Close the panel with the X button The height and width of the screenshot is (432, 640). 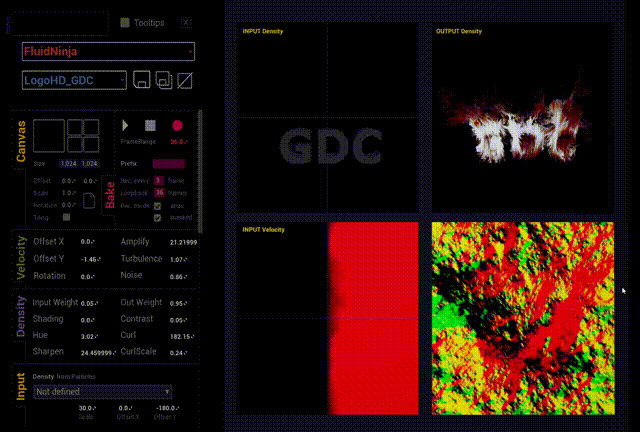click(x=187, y=22)
